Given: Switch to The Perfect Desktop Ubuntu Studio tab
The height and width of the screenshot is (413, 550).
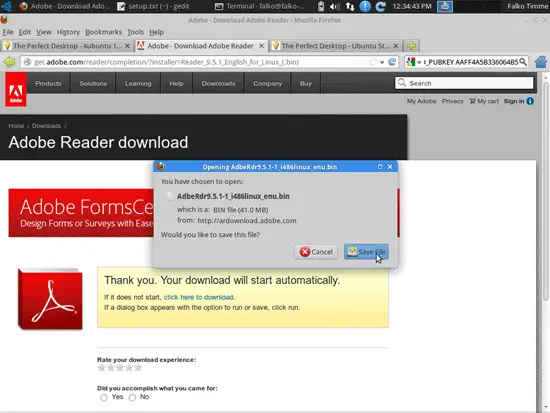Looking at the screenshot, I should (x=335, y=46).
